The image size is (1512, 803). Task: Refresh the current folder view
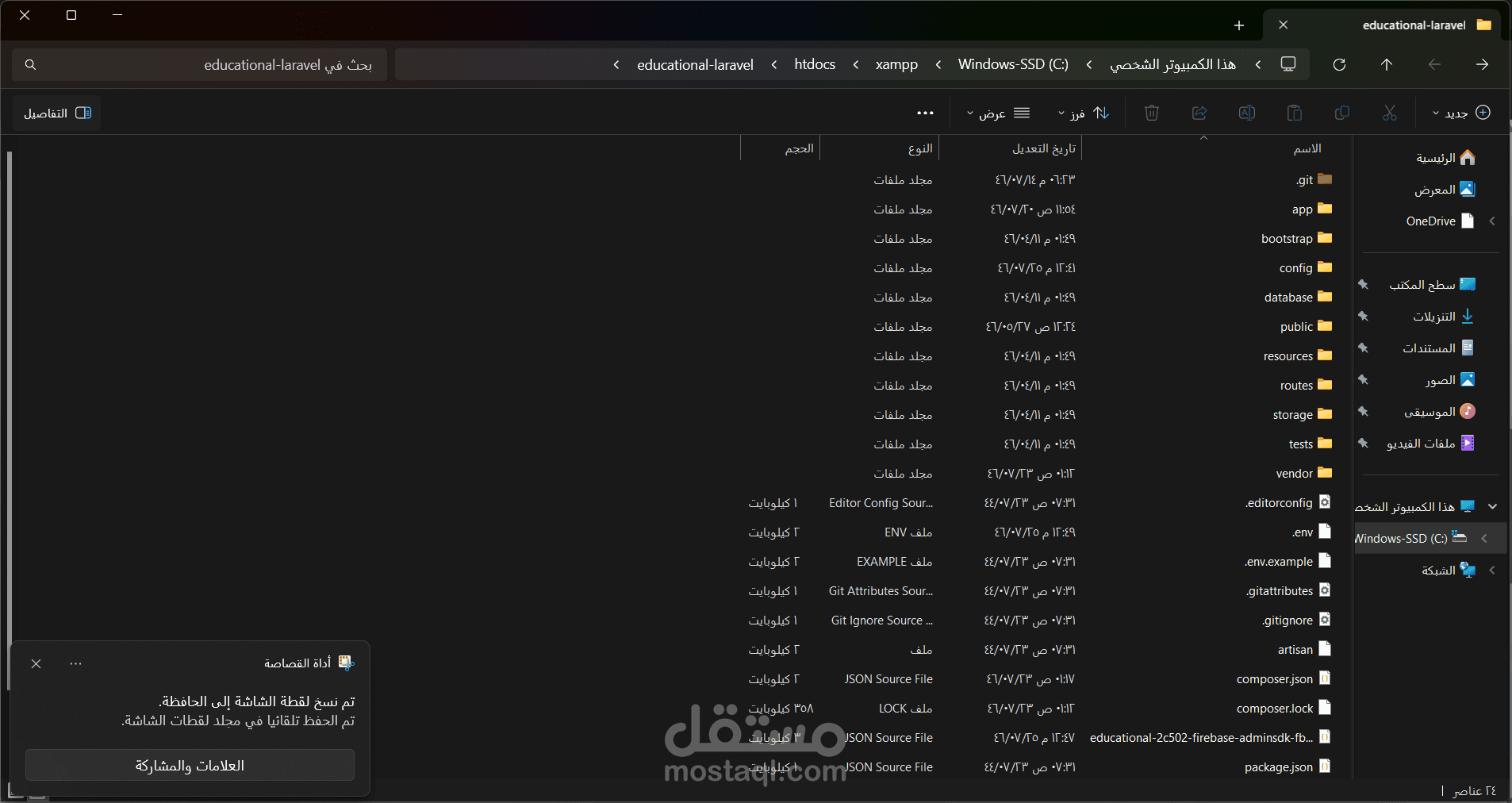1339,64
